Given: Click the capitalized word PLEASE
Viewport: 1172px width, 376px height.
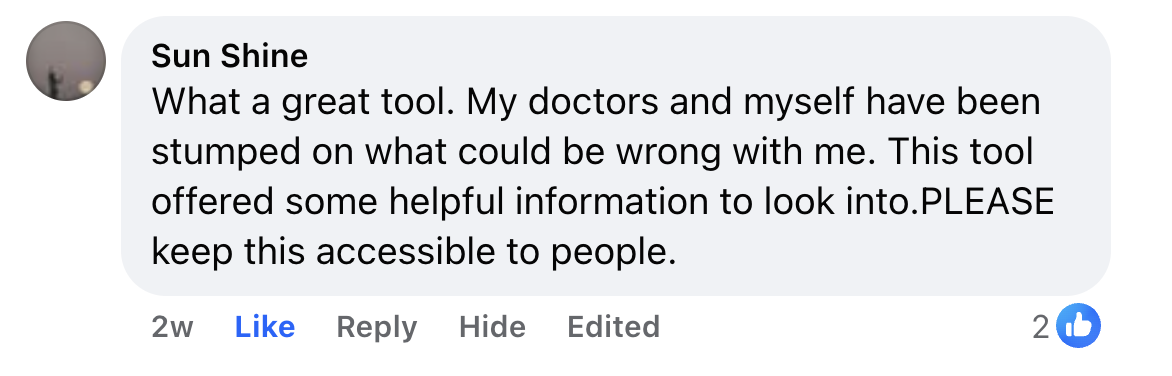Looking at the screenshot, I should (987, 202).
